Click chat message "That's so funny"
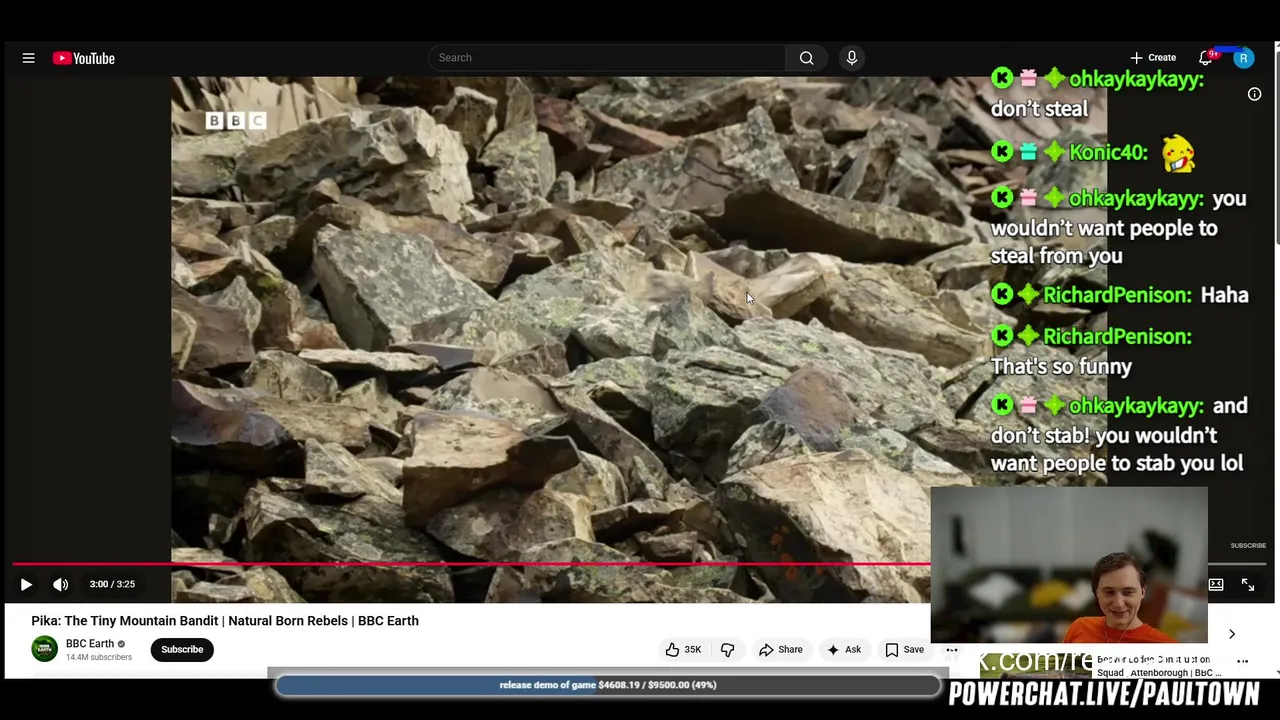The width and height of the screenshot is (1280, 720). 1061,367
